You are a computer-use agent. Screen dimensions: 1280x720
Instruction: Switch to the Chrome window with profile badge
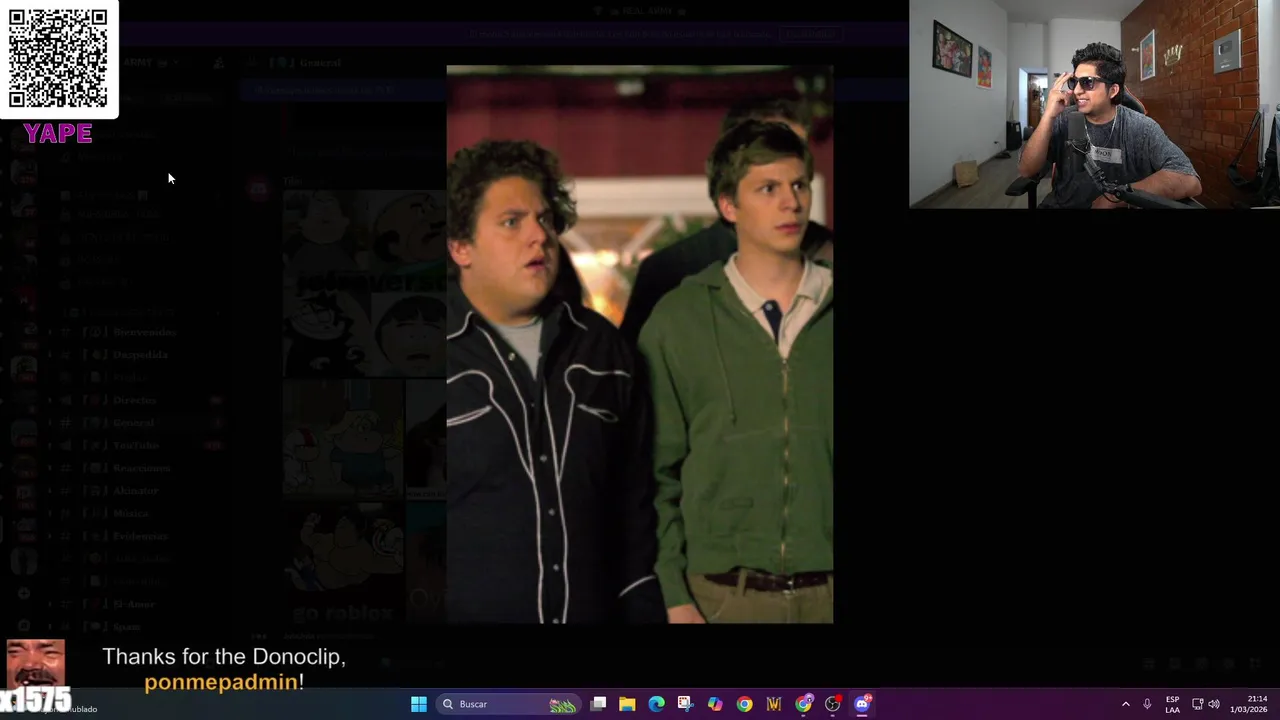803,704
